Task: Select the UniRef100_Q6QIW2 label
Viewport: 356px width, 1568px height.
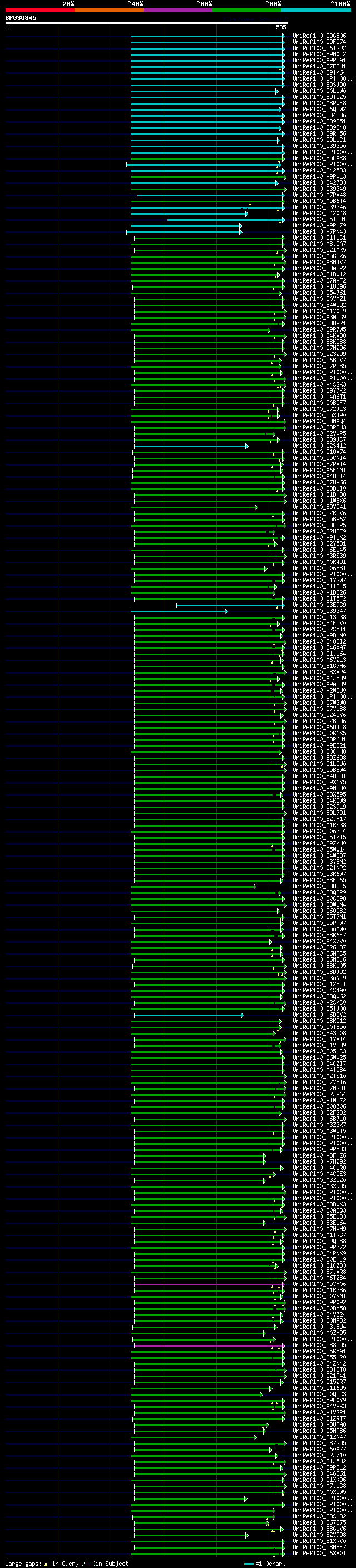Action: coord(319,109)
